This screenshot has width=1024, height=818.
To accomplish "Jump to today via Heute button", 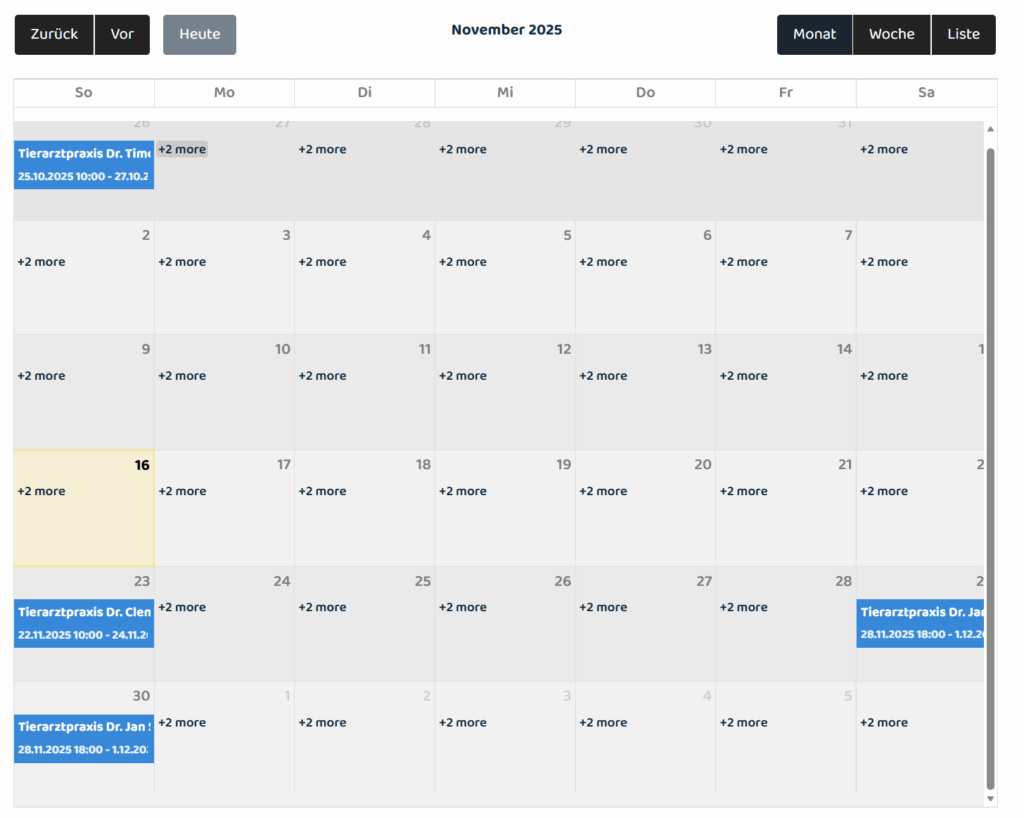I will click(x=200, y=35).
